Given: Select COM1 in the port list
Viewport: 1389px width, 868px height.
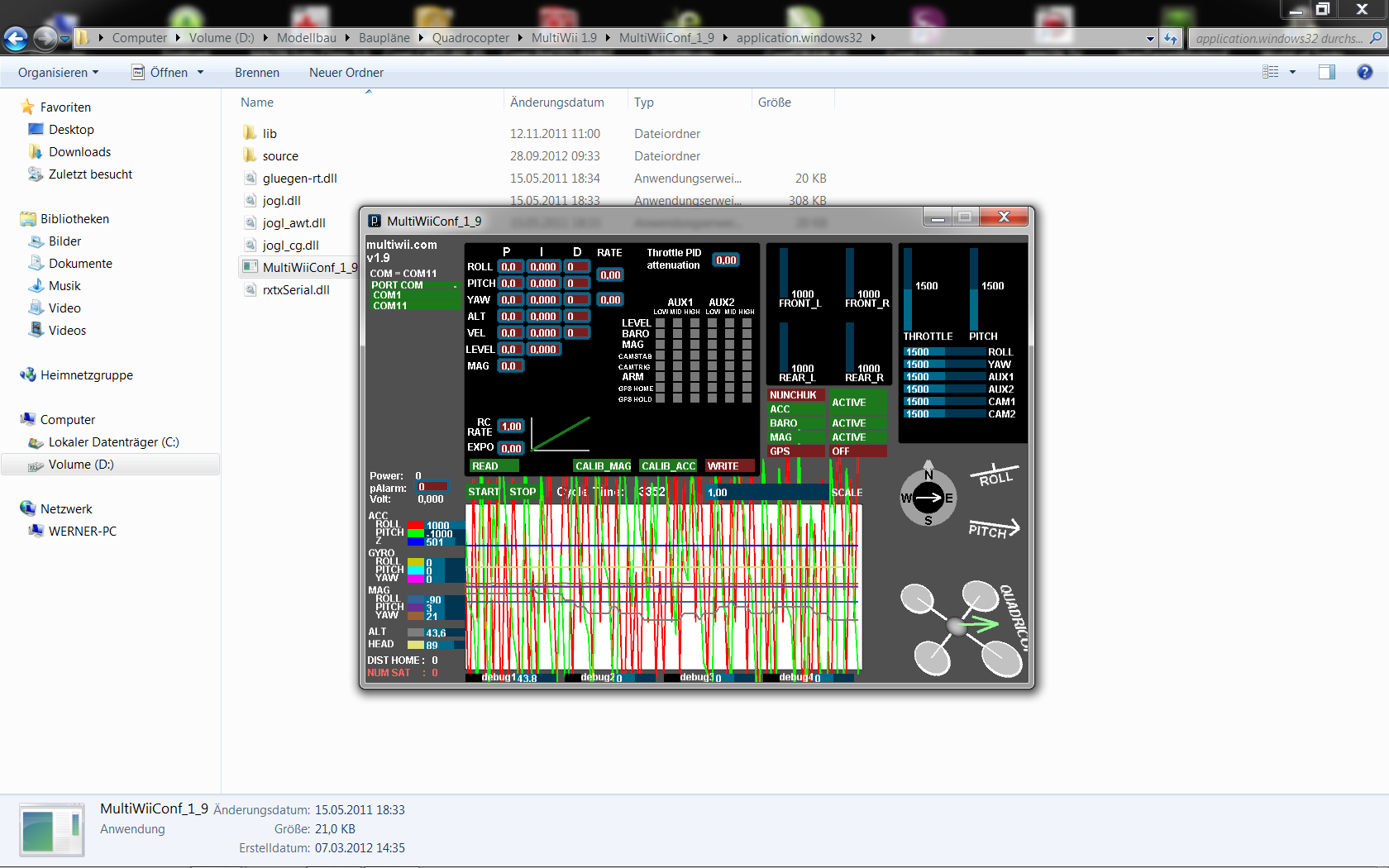Looking at the screenshot, I should tap(414, 295).
